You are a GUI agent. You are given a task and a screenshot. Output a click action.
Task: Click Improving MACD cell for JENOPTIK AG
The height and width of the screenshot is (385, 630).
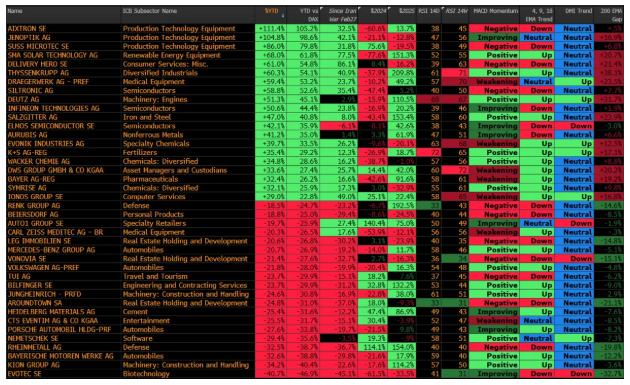[494, 37]
